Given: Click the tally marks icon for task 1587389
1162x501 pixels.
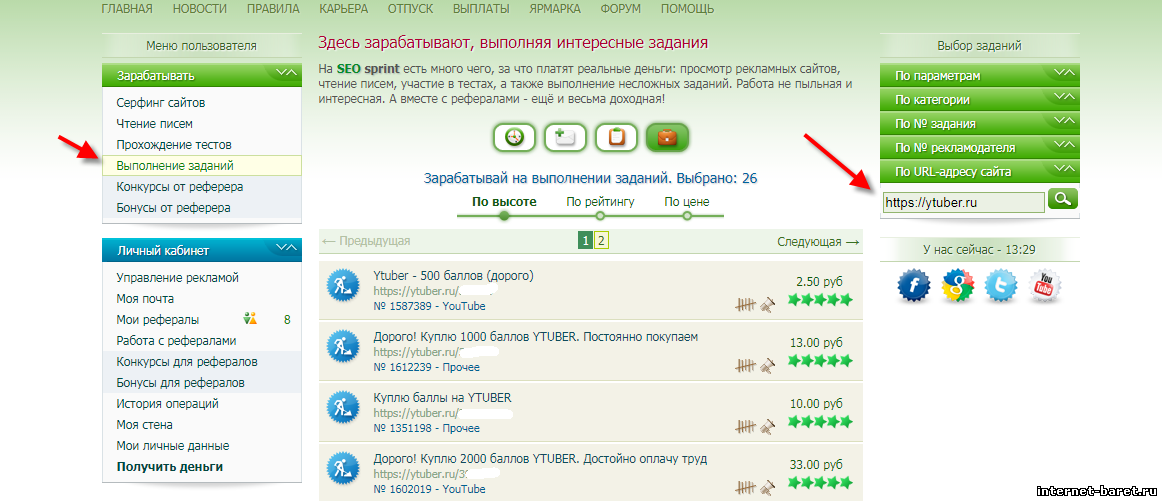Looking at the screenshot, I should tap(746, 304).
